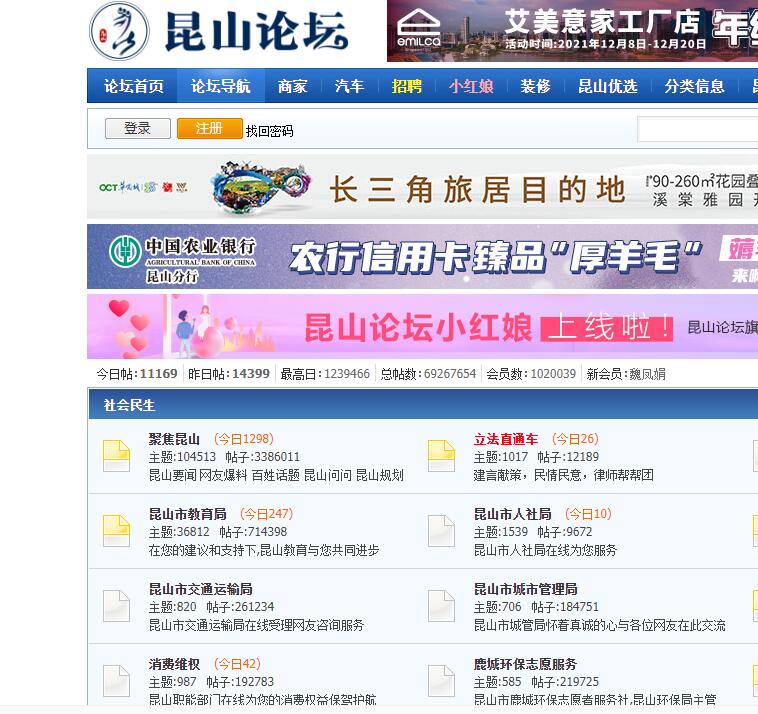The height and width of the screenshot is (714, 758).
Task: Open the 鹿城环保志愿服务 board link
Action: coord(525,664)
